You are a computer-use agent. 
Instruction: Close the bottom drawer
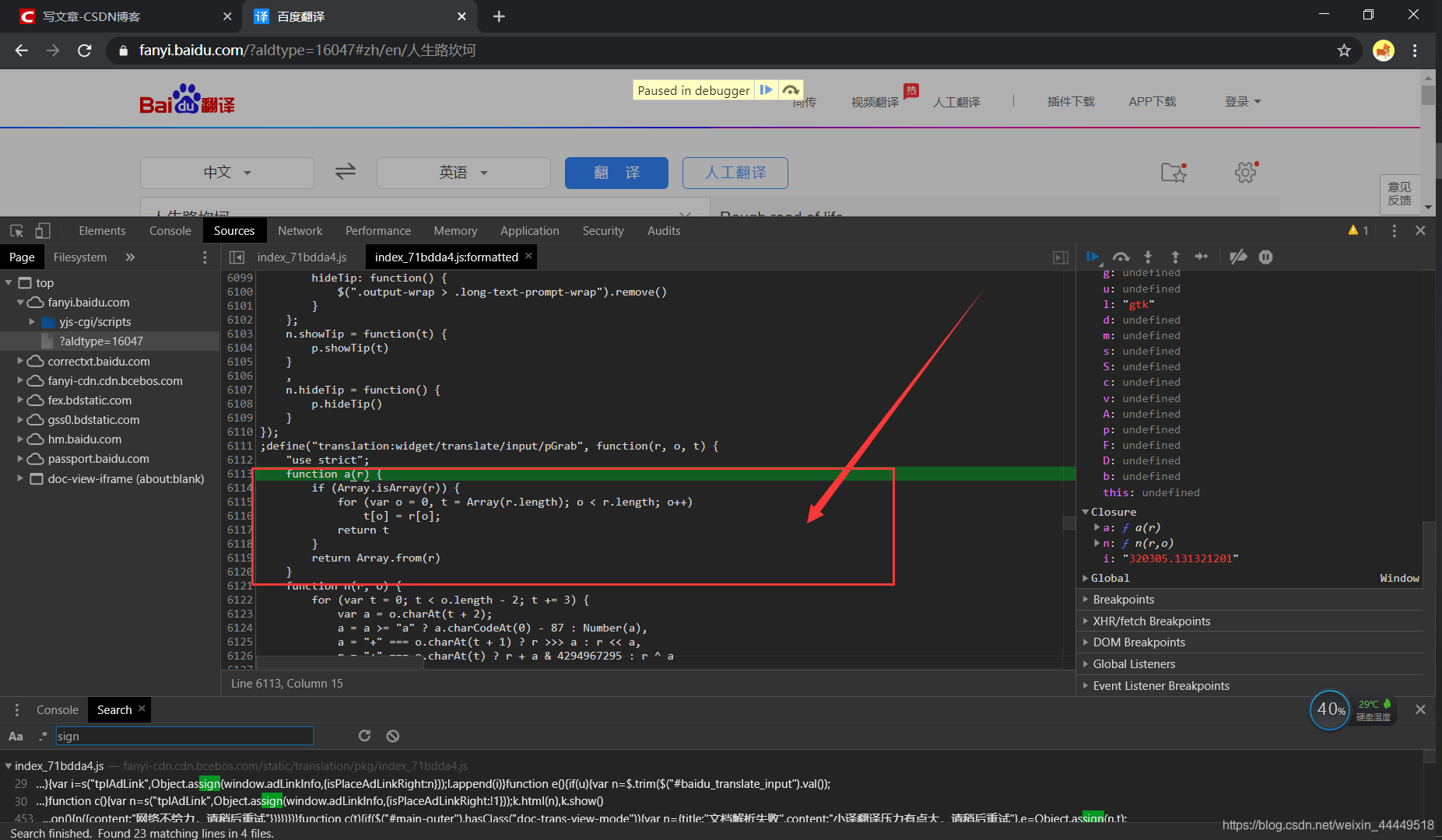(x=1420, y=709)
